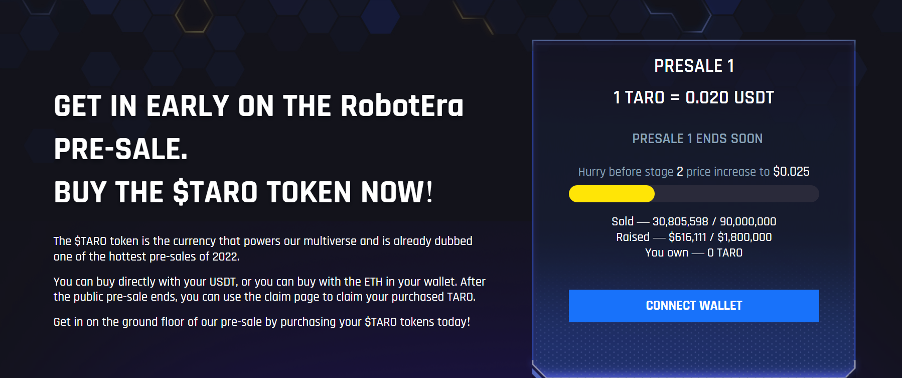Click the gold hexagon outline in the background
The image size is (902, 378).
click(x=194, y=17)
